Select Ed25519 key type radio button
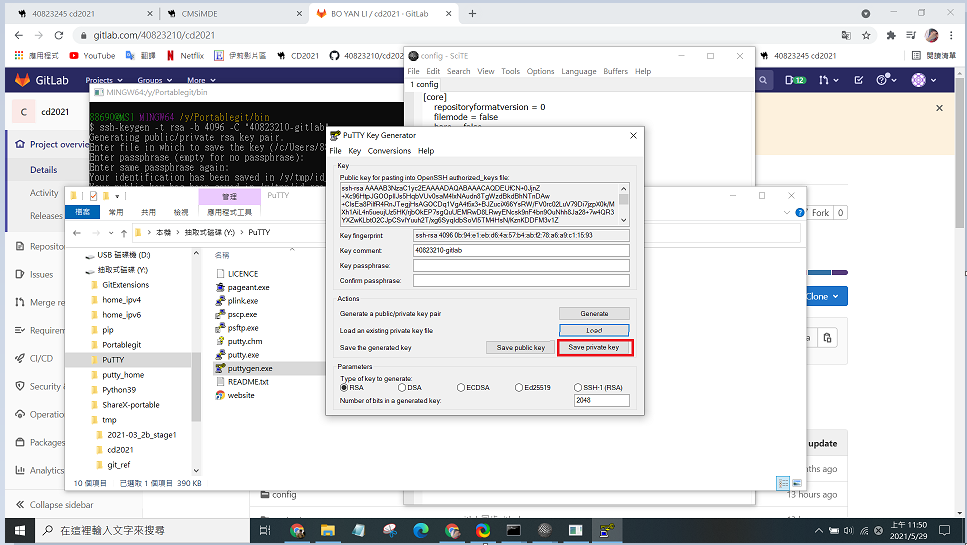Screen dimensions: 967x545 click(519, 388)
